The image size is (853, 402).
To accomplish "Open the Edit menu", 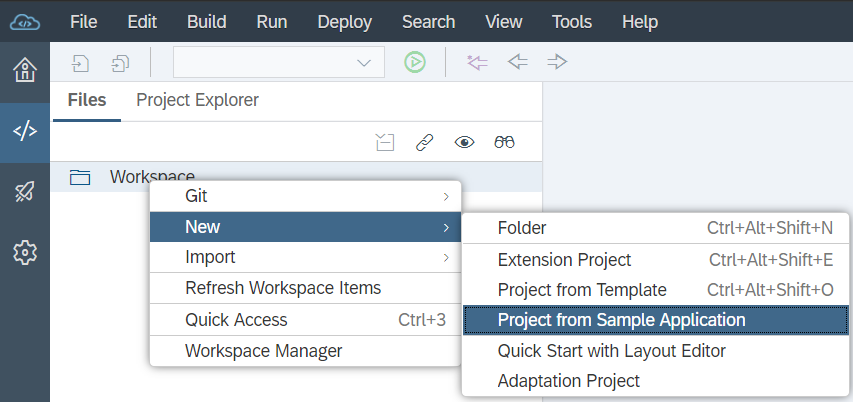I will click(x=142, y=22).
